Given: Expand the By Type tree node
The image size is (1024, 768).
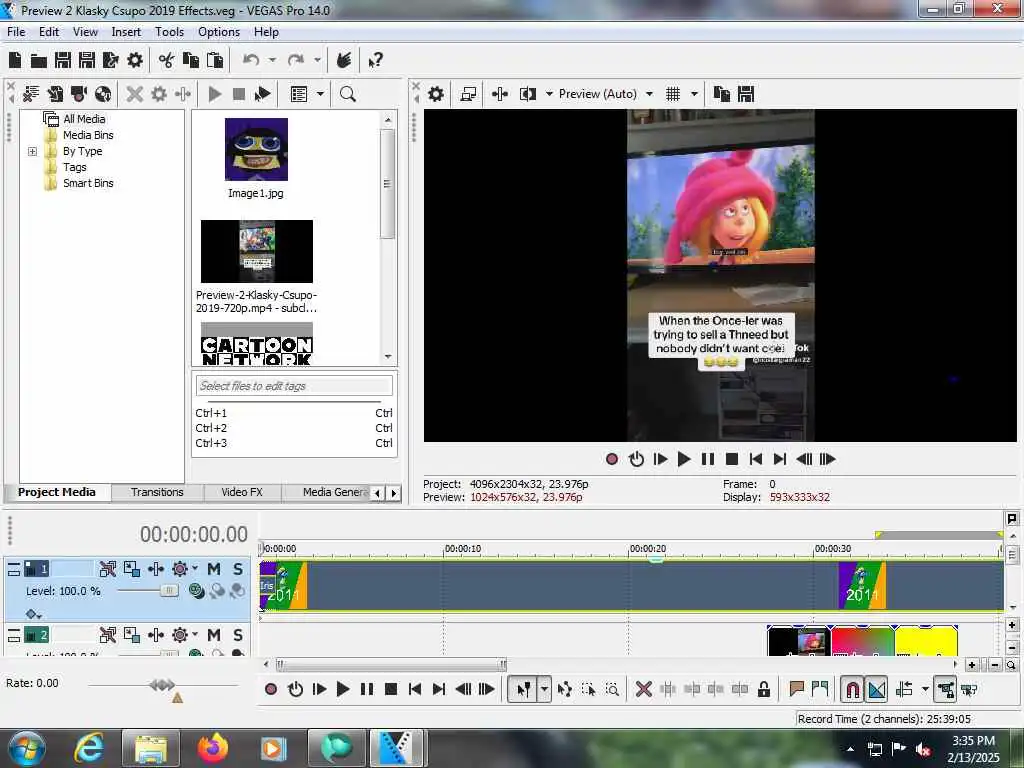Looking at the screenshot, I should click(x=33, y=152).
